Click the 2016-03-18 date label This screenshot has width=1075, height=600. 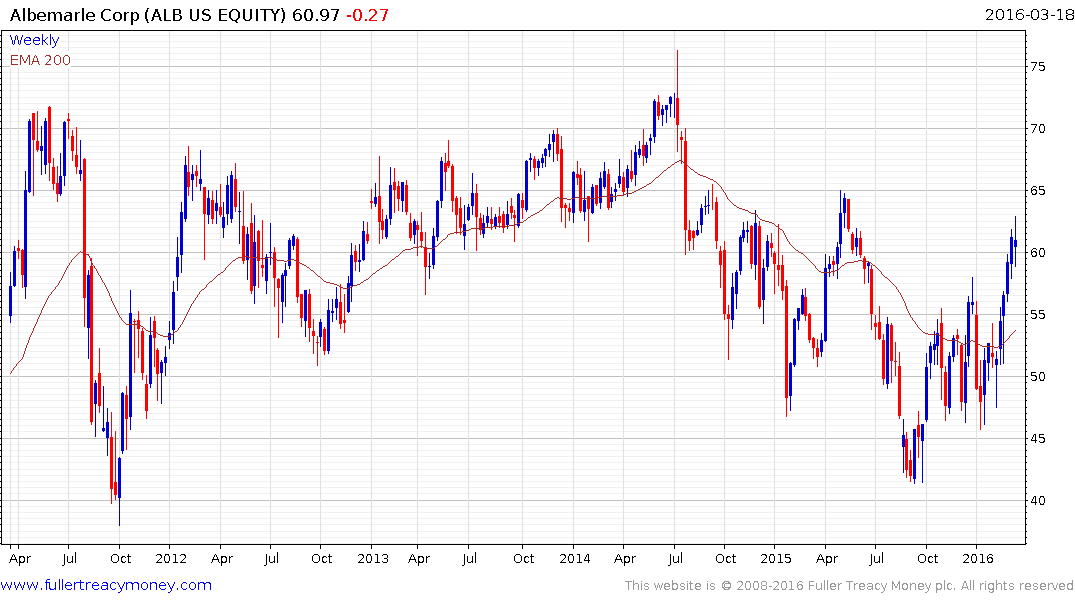pyautogui.click(x=1029, y=14)
